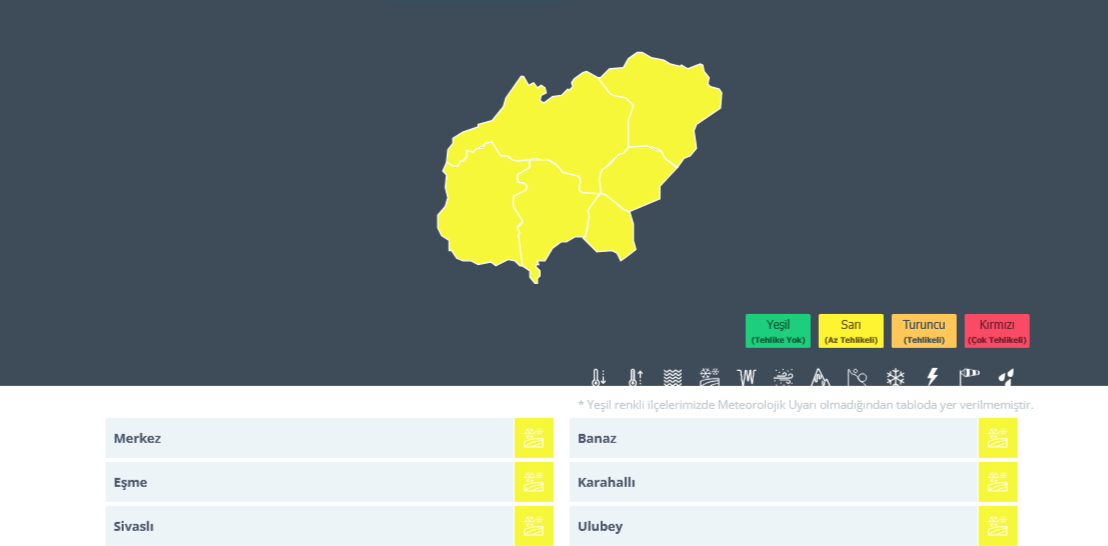The height and width of the screenshot is (546, 1108).
Task: Click the orange Turuncu (Tehlikeli) legend box
Action: [924, 331]
